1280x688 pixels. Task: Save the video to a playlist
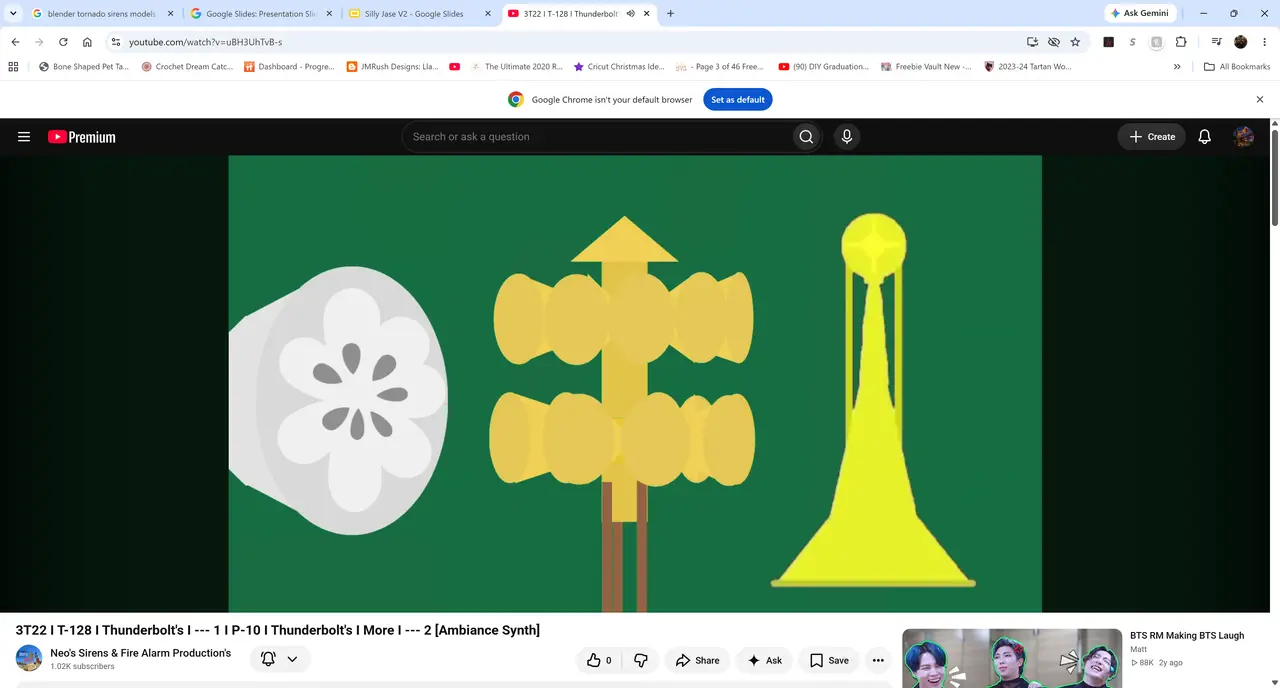pyautogui.click(x=829, y=660)
